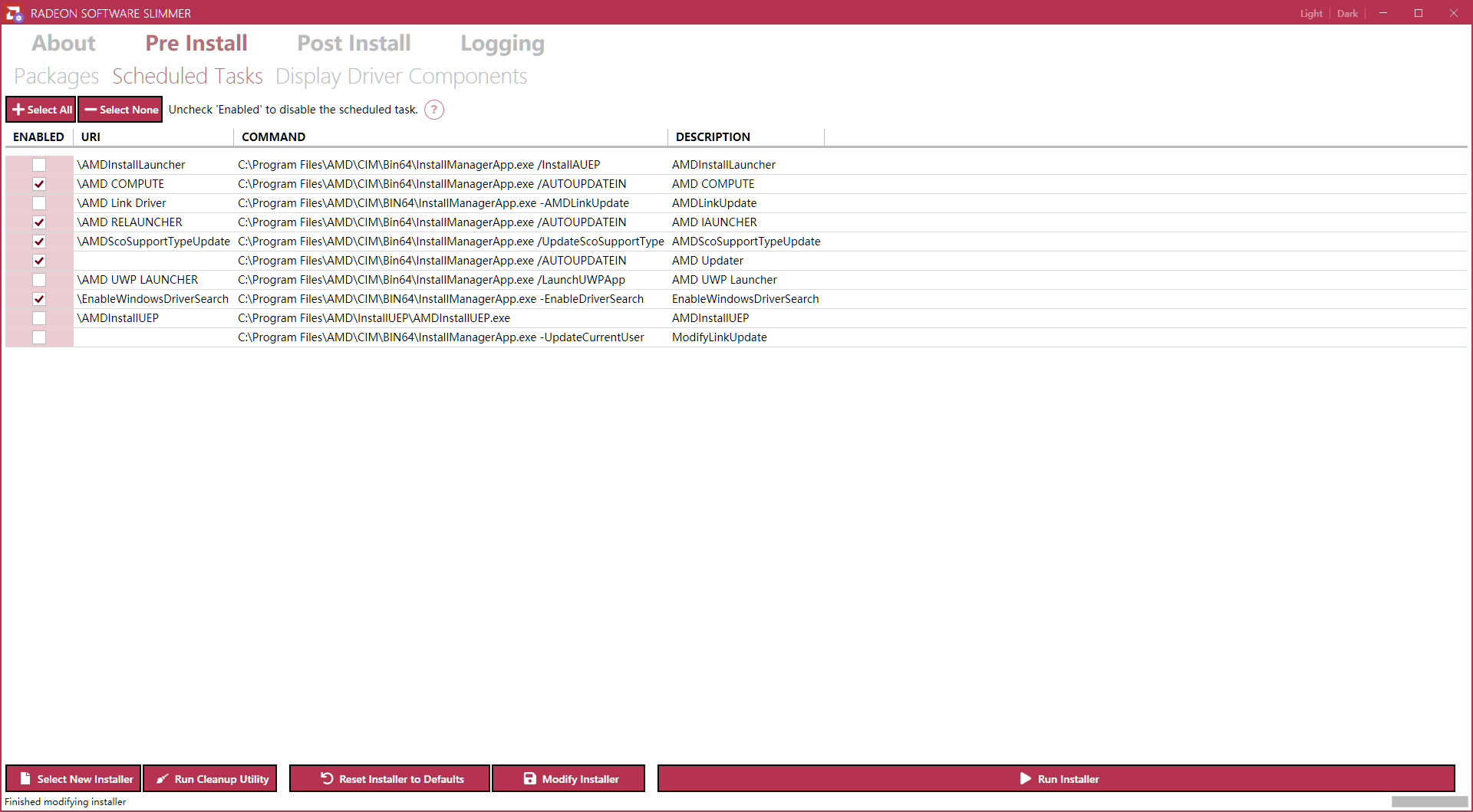
Task: Click the Run Installer button
Action: 1056,778
